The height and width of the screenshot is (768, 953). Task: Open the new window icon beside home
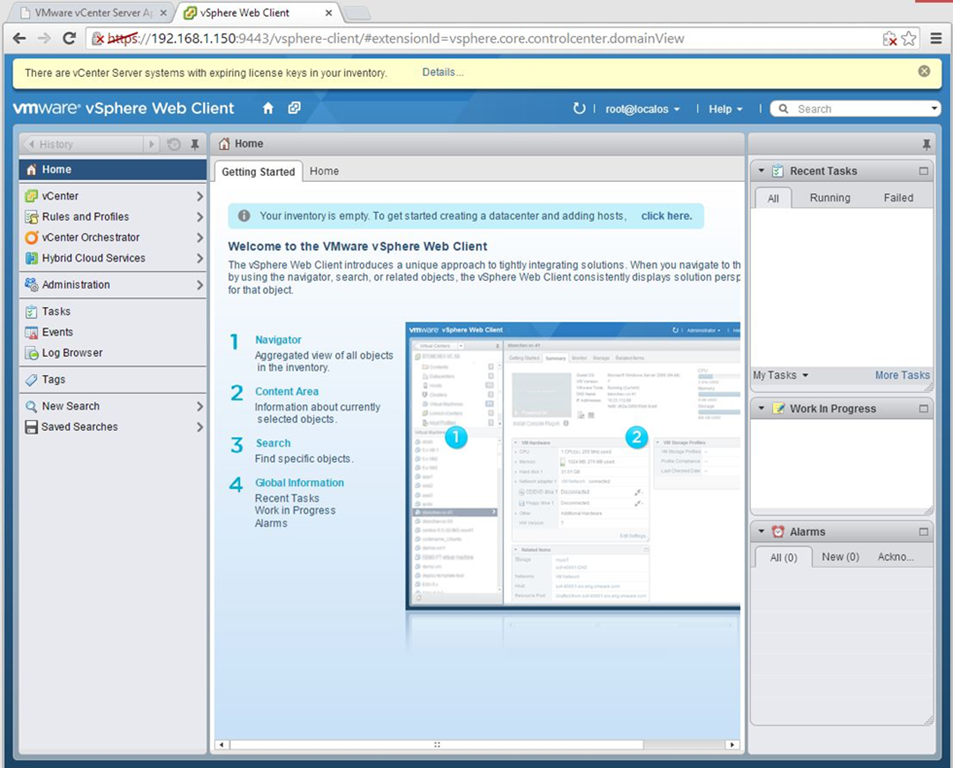294,108
